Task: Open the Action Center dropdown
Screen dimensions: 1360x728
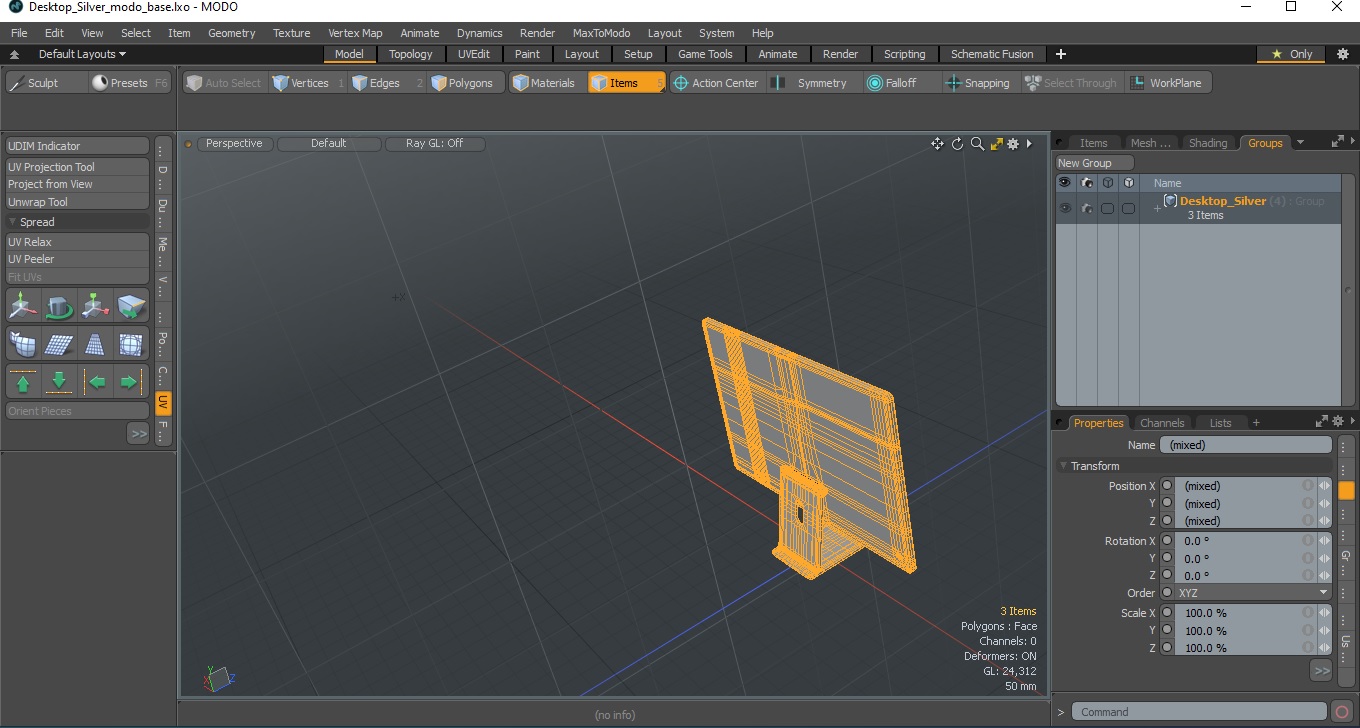Action: tap(716, 83)
